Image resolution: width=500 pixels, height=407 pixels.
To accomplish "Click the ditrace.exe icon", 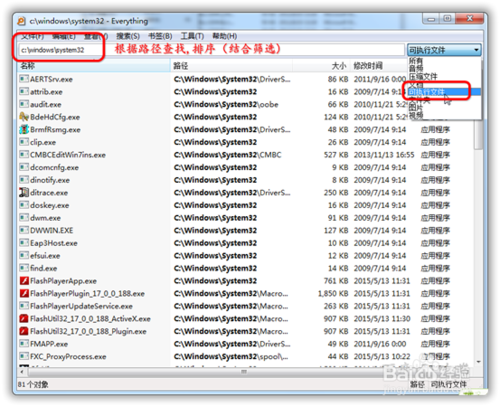I will pyautogui.click(x=24, y=192).
